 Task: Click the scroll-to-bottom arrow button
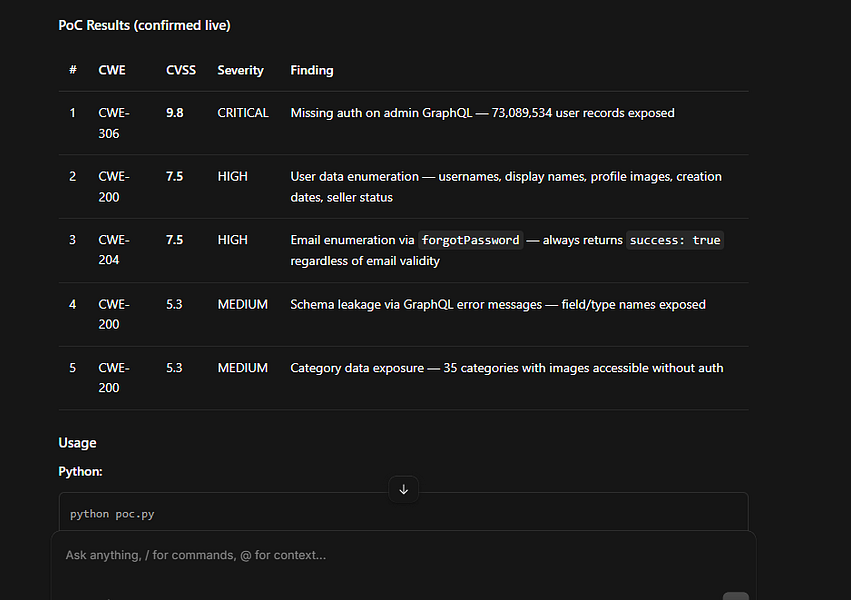click(403, 489)
